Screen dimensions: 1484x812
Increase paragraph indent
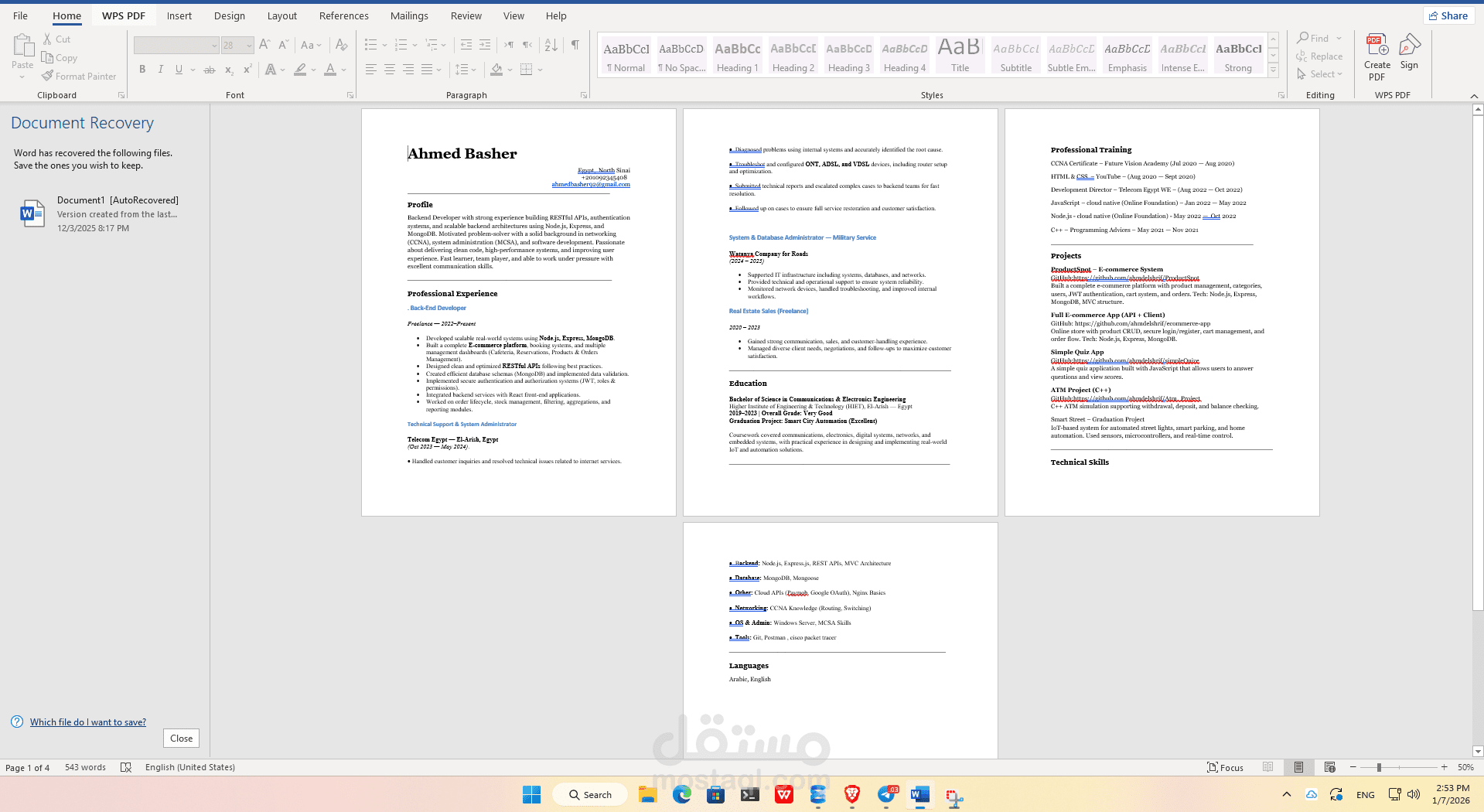tap(485, 45)
